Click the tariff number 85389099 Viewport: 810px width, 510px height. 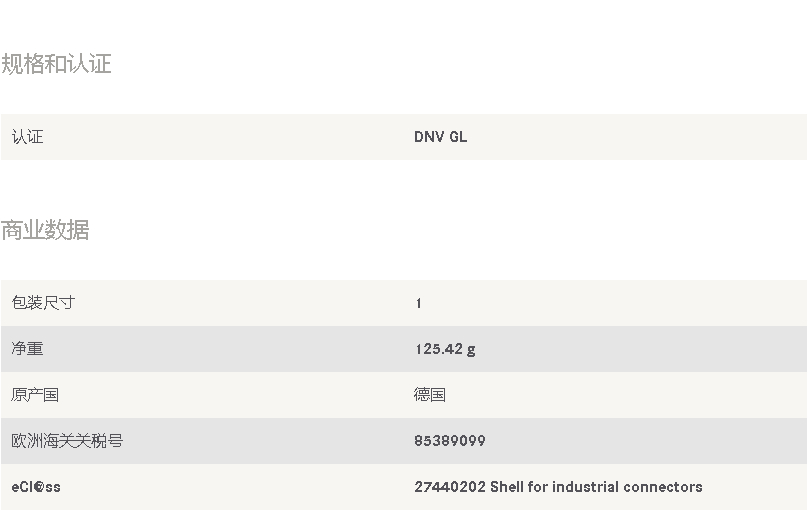click(450, 441)
